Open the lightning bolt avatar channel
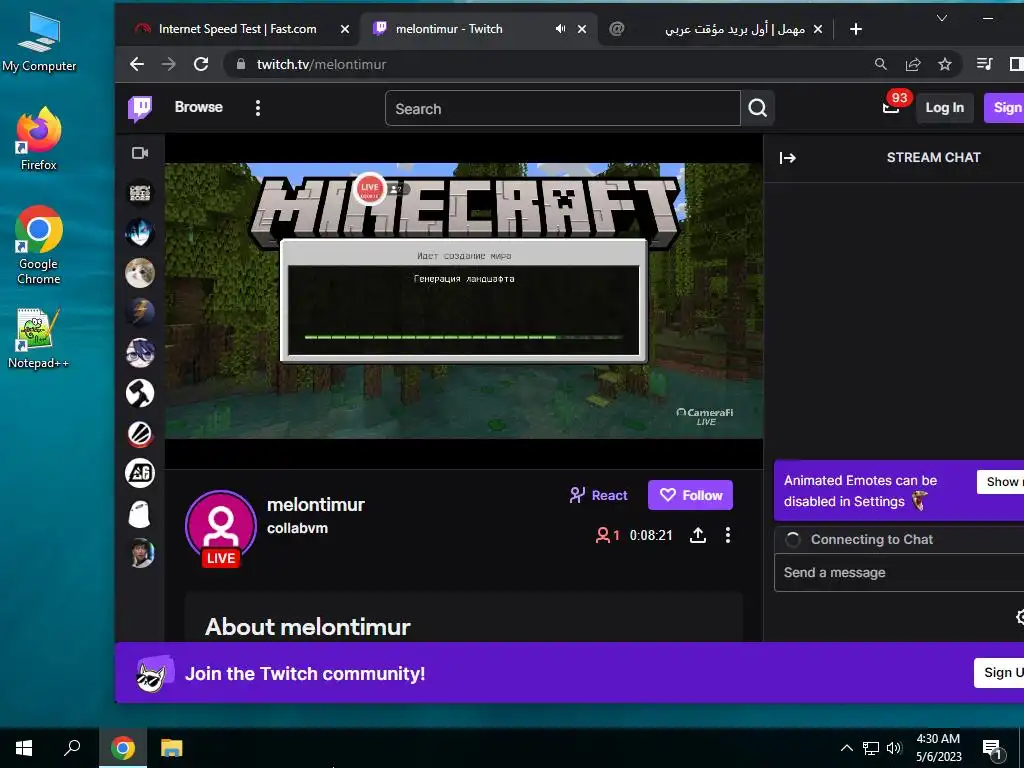This screenshot has height=768, width=1024. (140, 312)
